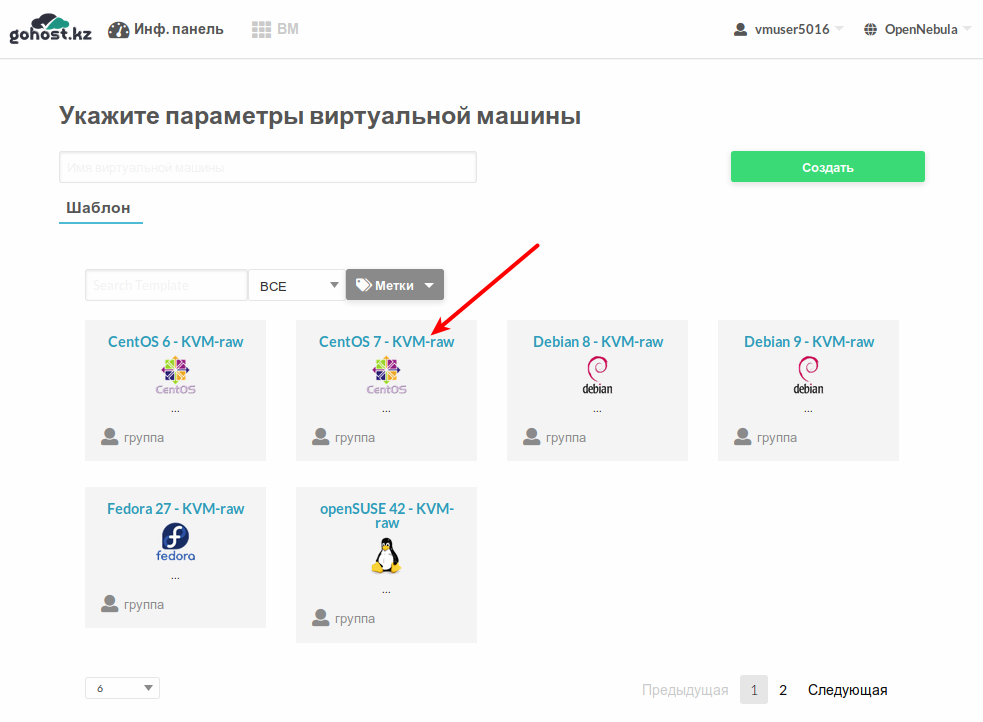Select the Fedora 27 logo
The width and height of the screenshot is (983, 722).
point(176,542)
